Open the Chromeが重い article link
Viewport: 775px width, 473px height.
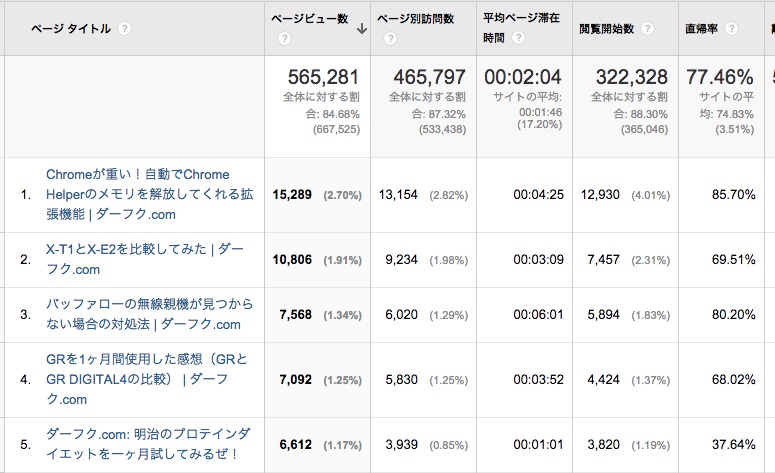point(150,194)
